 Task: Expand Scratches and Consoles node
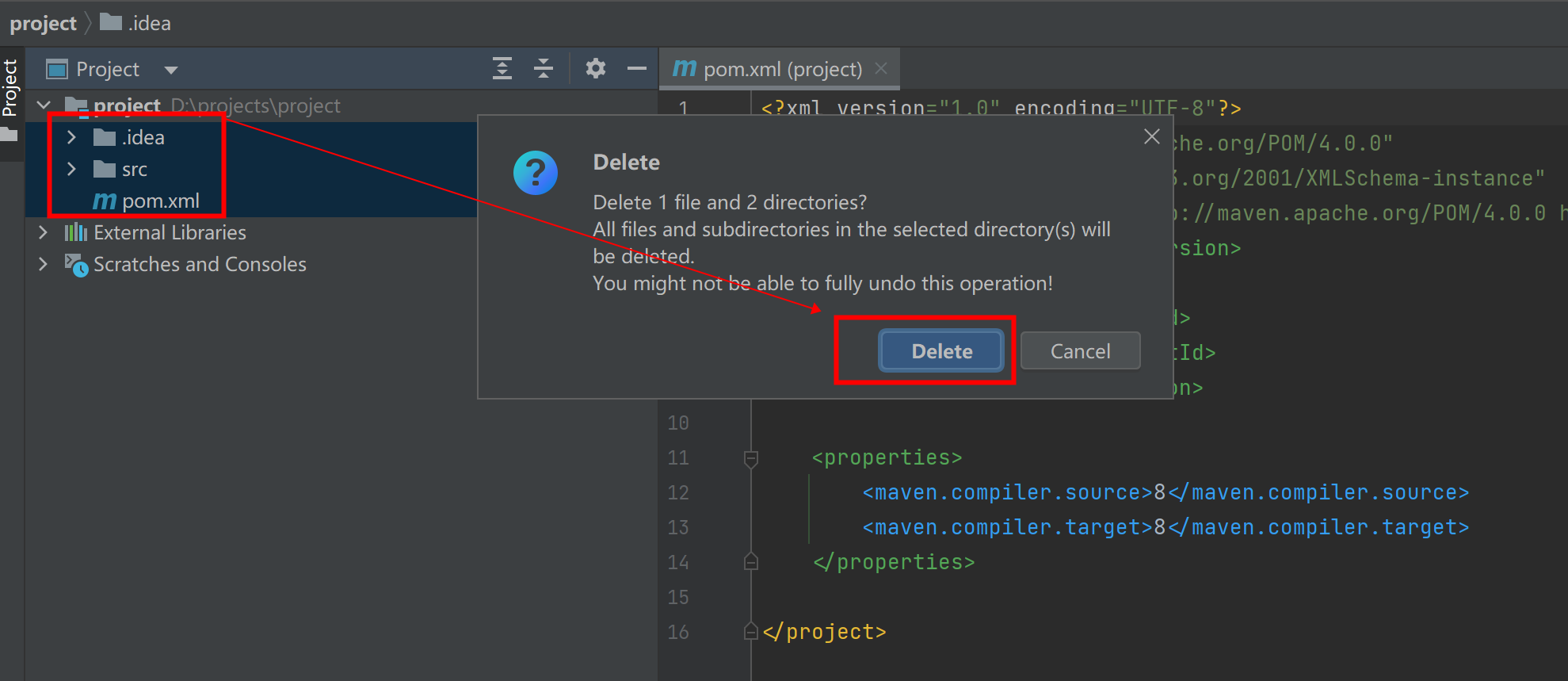pyautogui.click(x=44, y=264)
